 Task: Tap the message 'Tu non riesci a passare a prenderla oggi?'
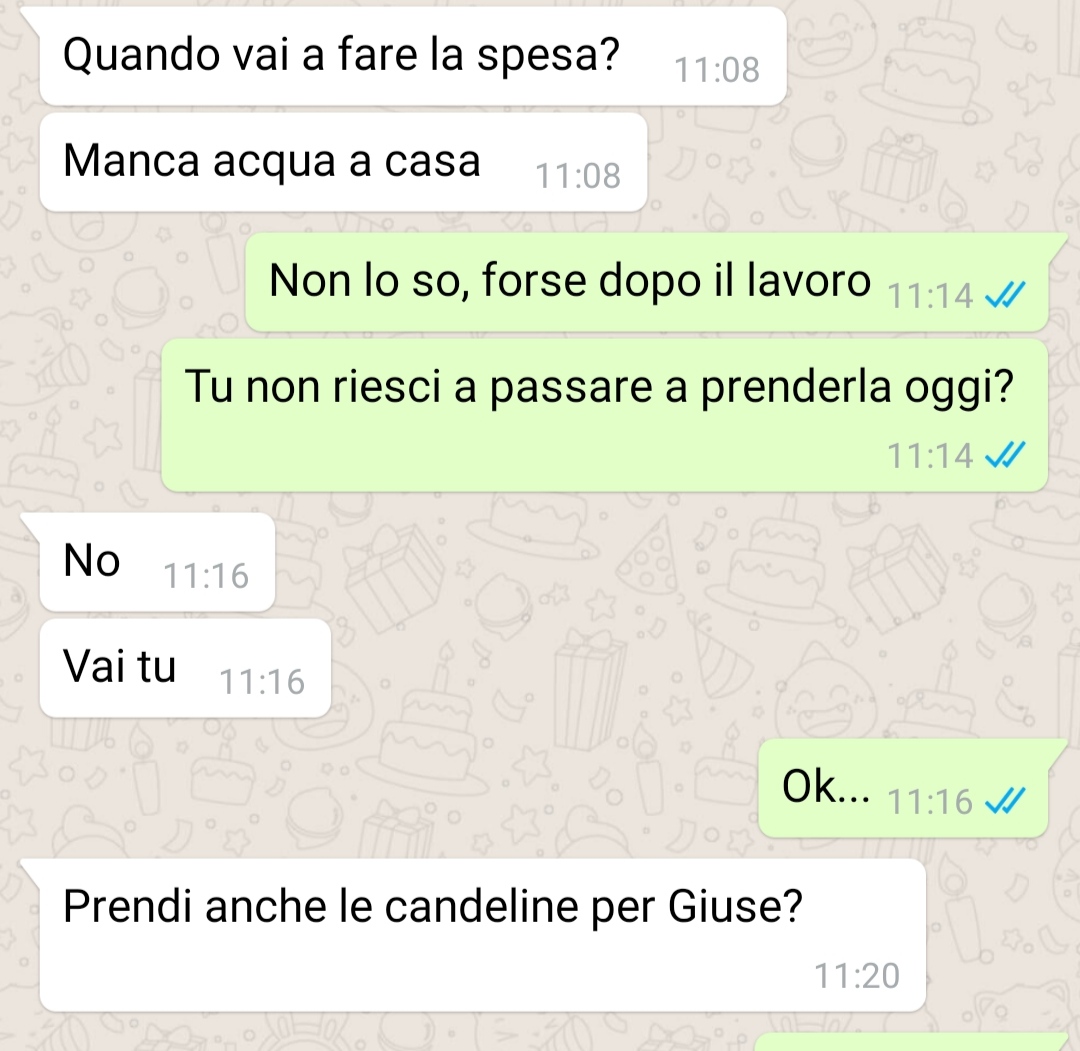point(605,415)
